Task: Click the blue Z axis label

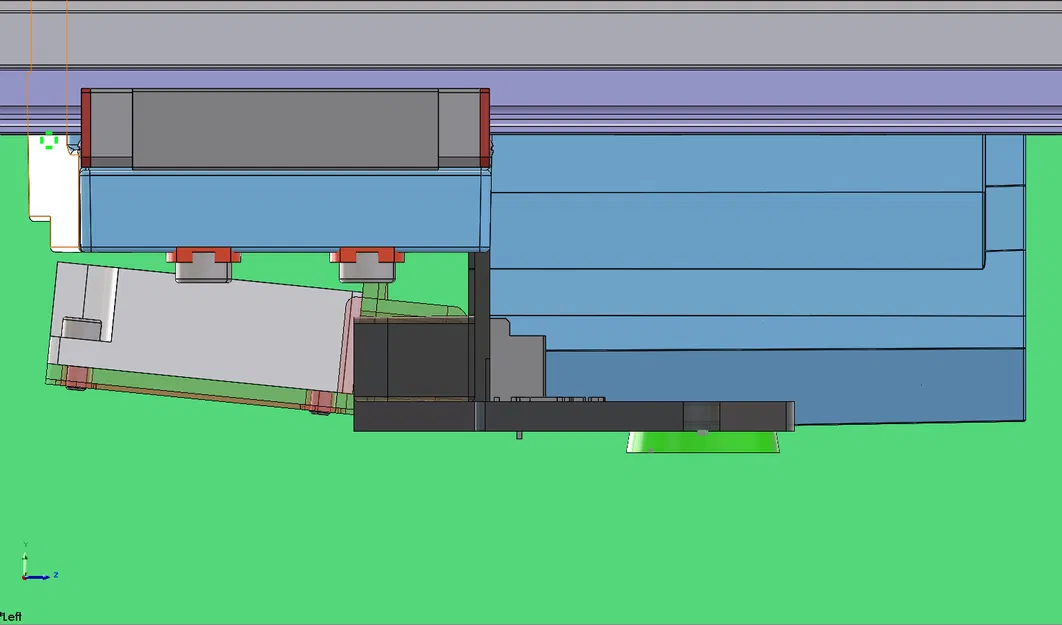Action: pos(56,575)
